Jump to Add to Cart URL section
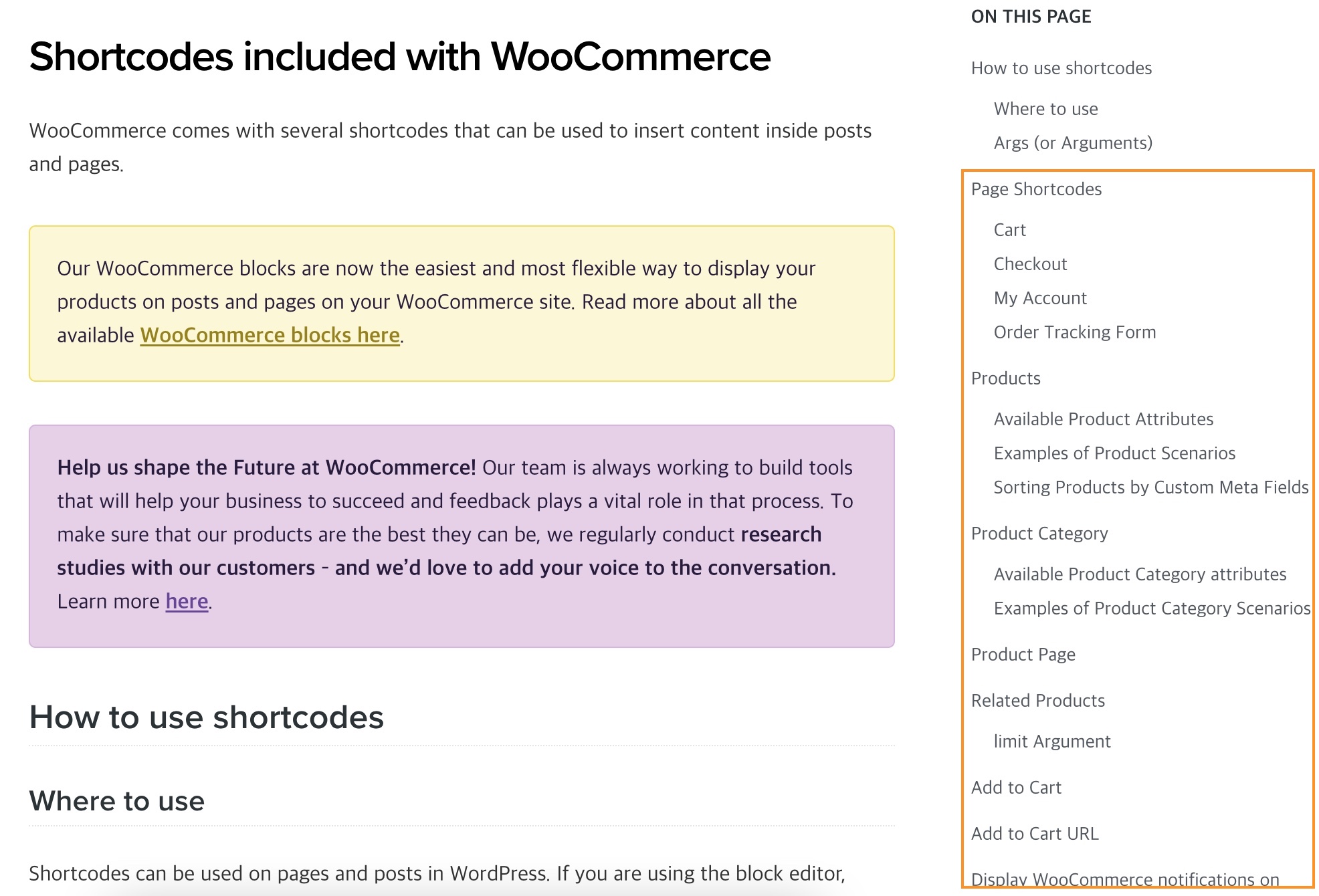This screenshot has height=896, width=1319. 1034,834
